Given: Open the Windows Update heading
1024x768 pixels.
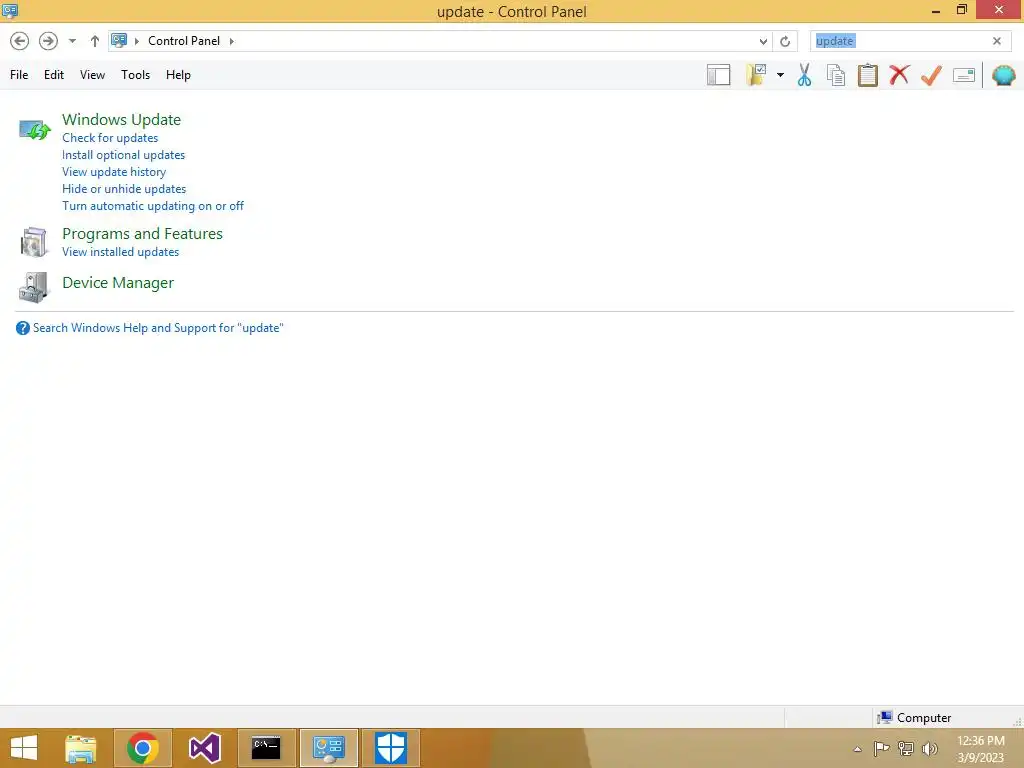Looking at the screenshot, I should 121,120.
